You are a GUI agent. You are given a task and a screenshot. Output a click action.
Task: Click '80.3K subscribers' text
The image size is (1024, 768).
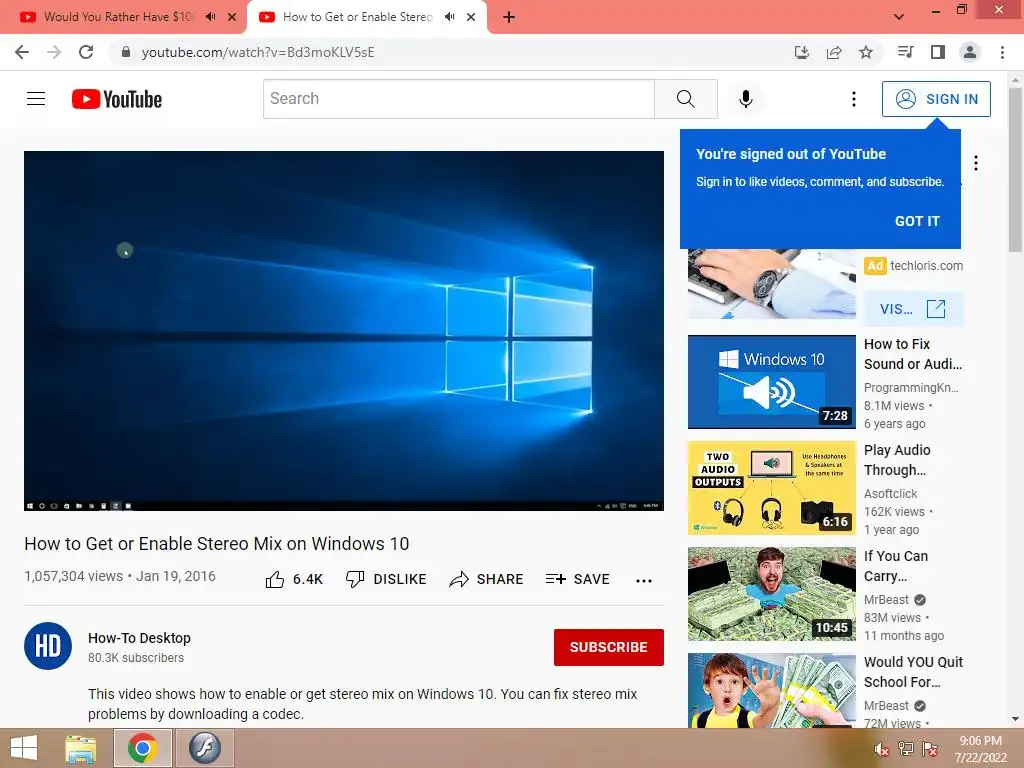click(136, 658)
